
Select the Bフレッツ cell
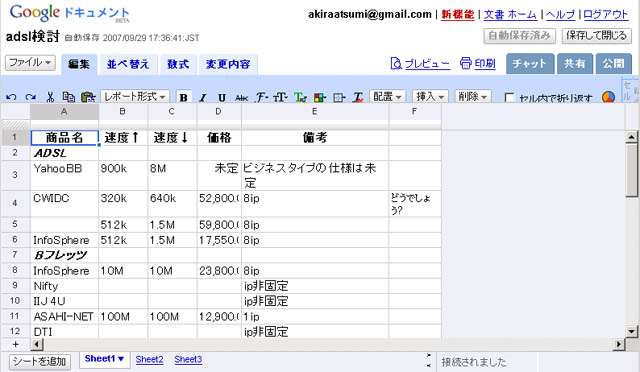tap(64, 255)
